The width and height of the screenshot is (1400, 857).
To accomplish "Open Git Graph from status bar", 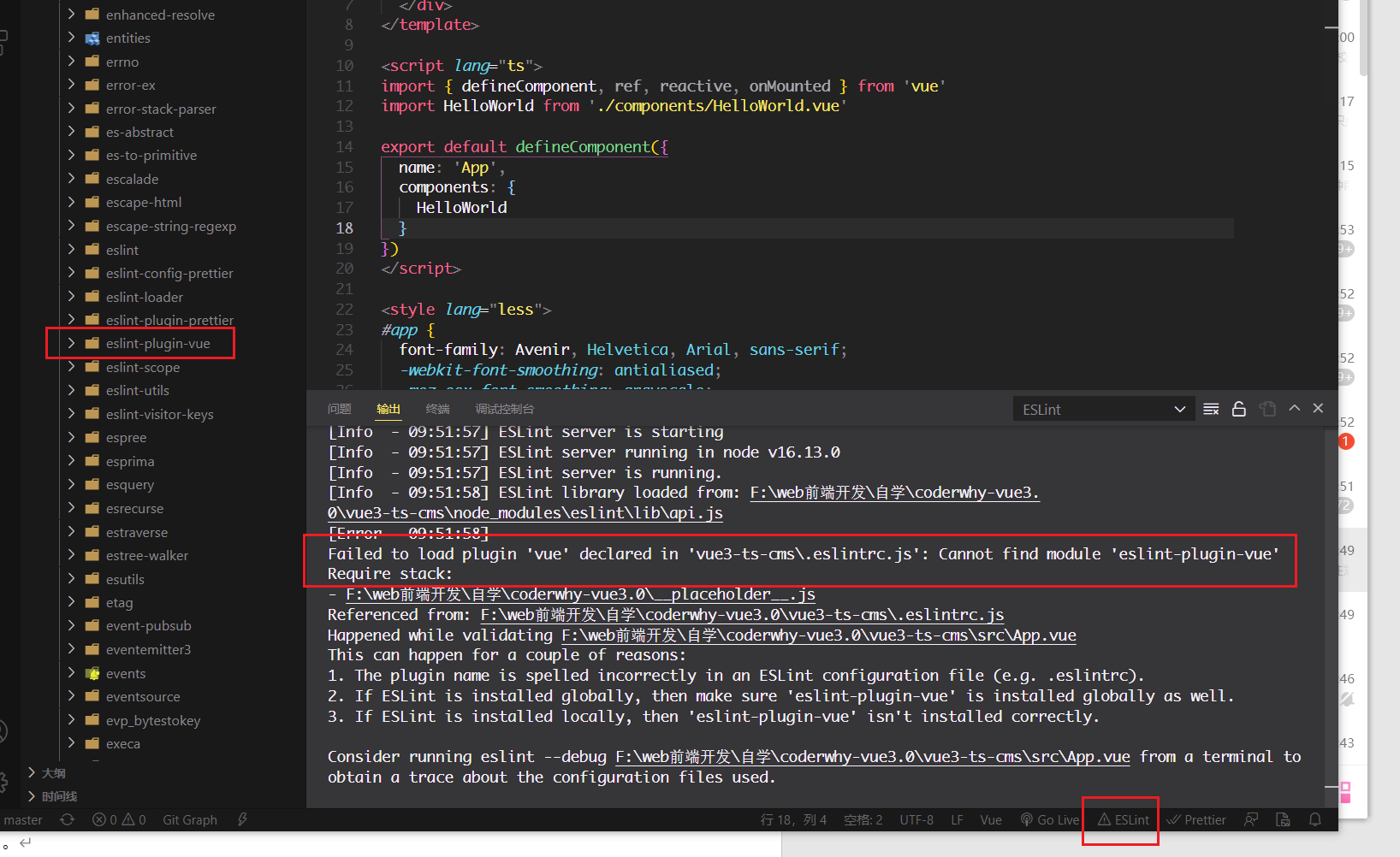I will click(x=190, y=819).
